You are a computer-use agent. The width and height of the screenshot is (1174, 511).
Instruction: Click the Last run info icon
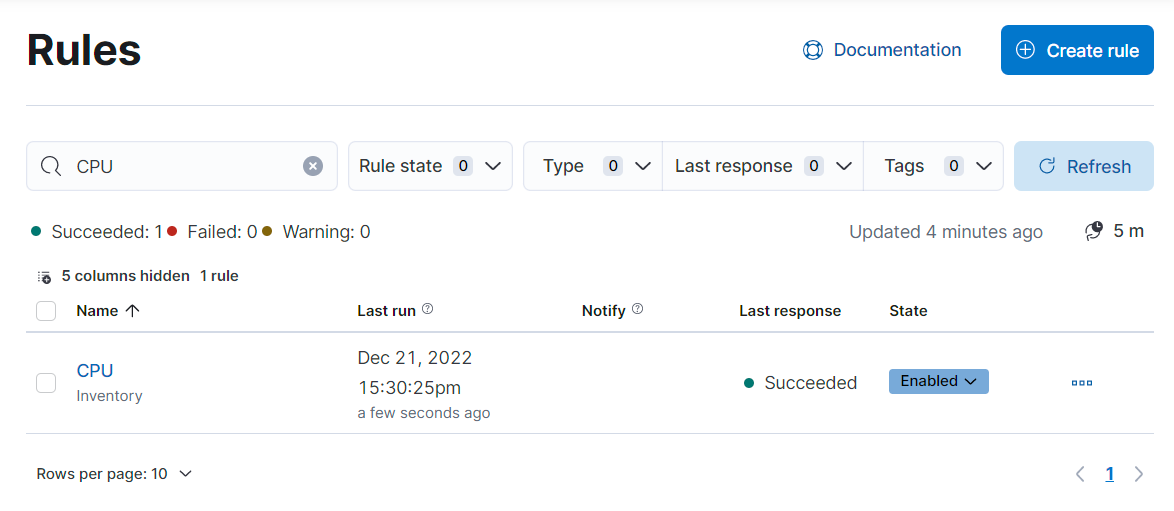(x=428, y=310)
